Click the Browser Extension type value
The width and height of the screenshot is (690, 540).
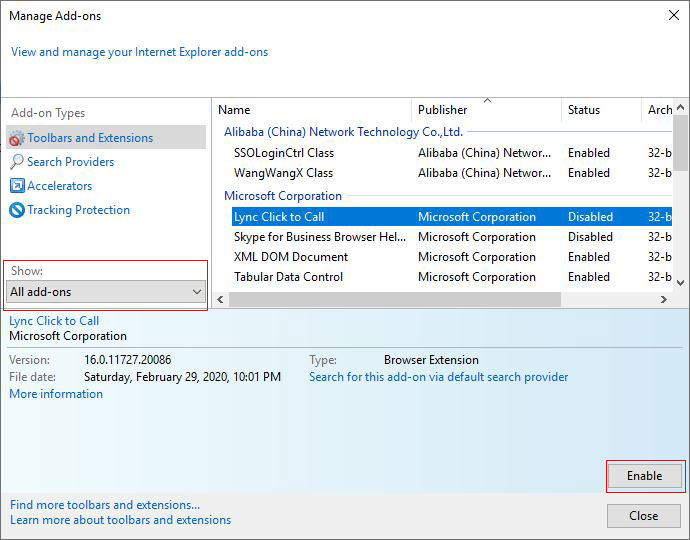tap(431, 360)
